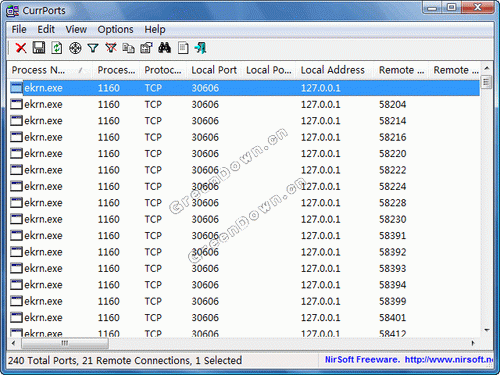Click the horizontal scrollbar right arrow
This screenshot has height=375, width=500.
[x=473, y=343]
